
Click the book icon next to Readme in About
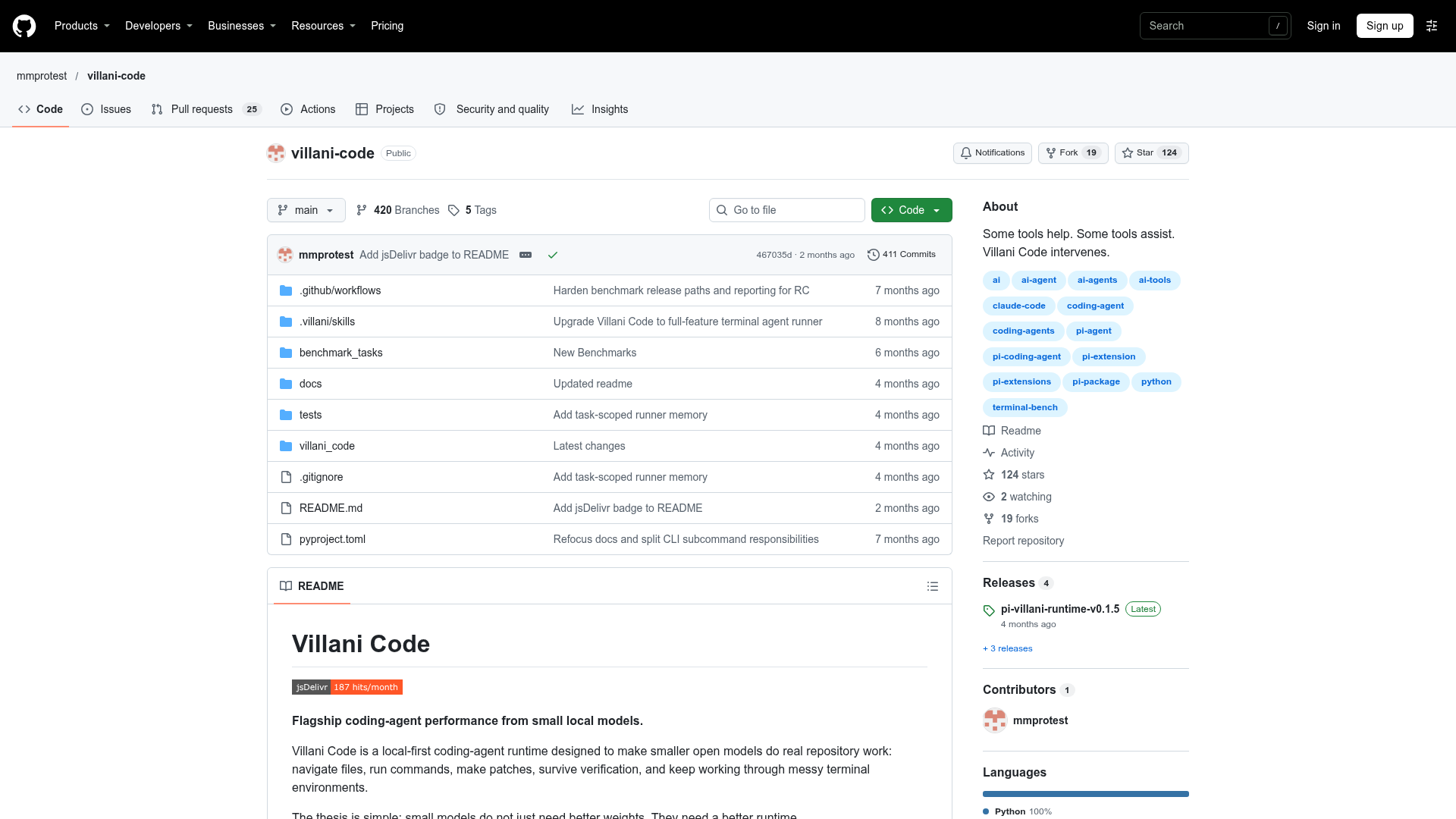pos(989,431)
